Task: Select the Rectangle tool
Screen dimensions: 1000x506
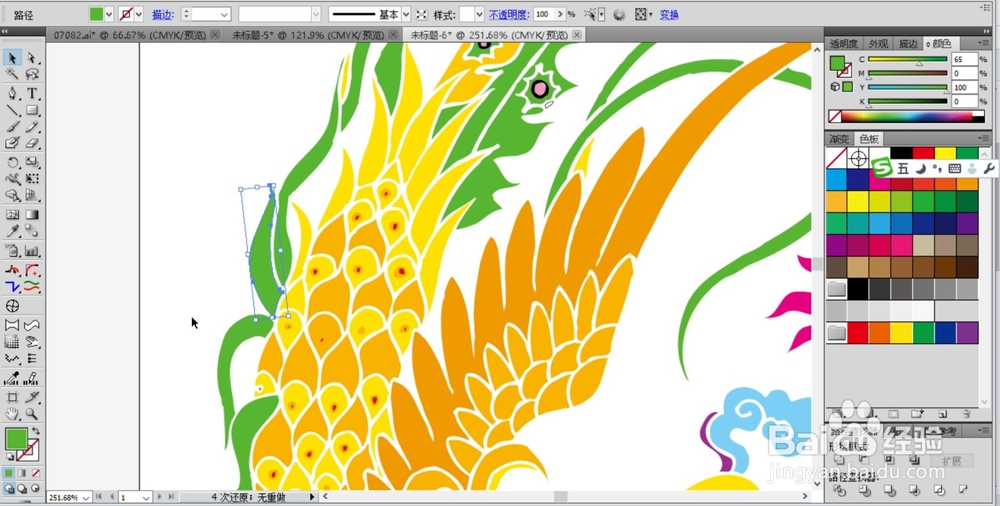Action: [33, 110]
